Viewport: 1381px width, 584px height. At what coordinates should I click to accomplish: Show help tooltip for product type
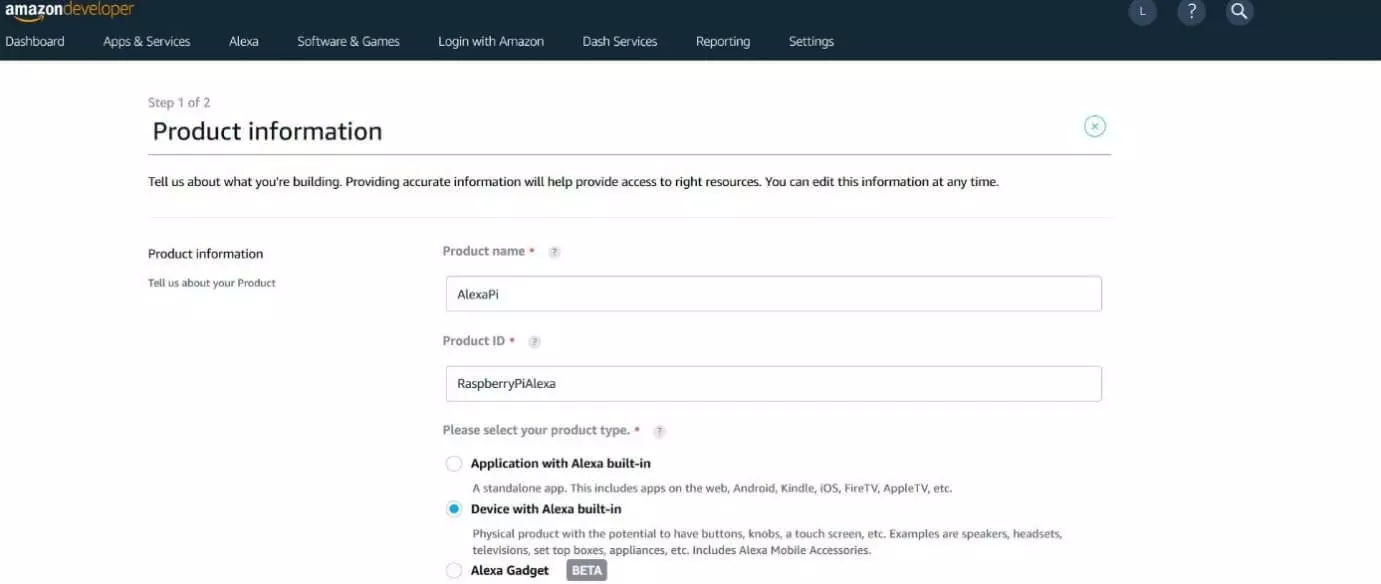[659, 432]
